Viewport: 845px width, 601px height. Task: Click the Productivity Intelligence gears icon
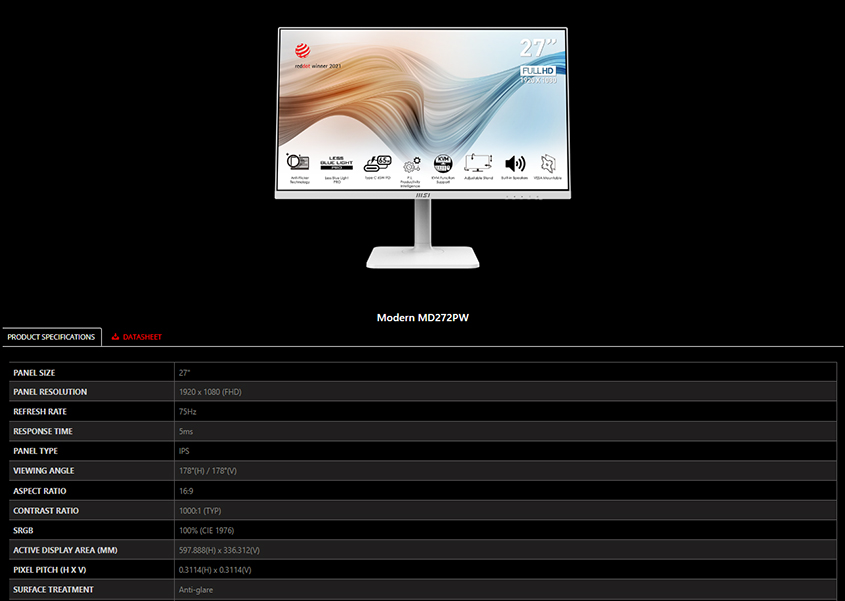tap(412, 164)
